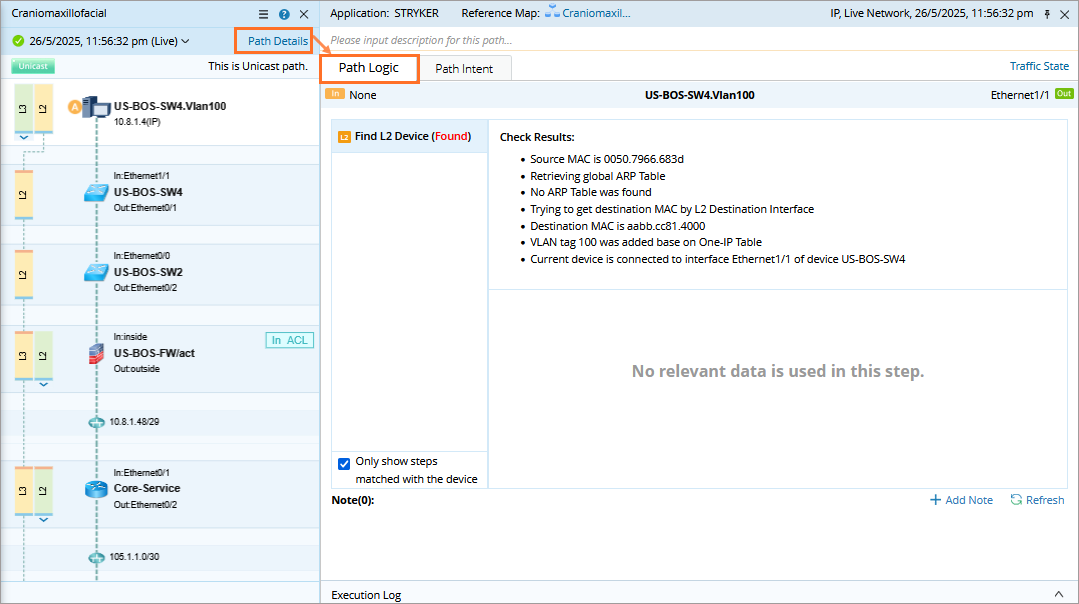Click the Add Note button

(961, 500)
